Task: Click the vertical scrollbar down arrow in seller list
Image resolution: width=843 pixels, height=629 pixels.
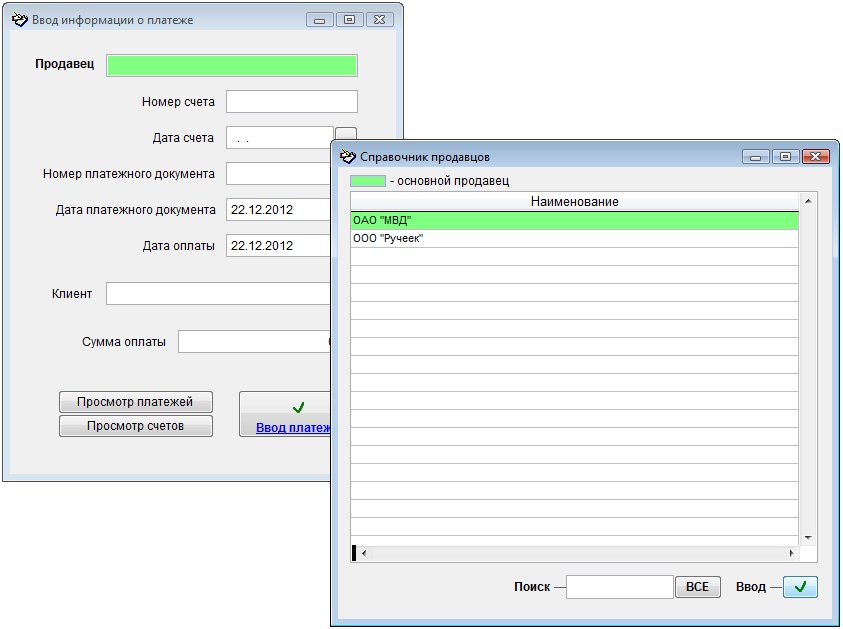Action: (808, 538)
